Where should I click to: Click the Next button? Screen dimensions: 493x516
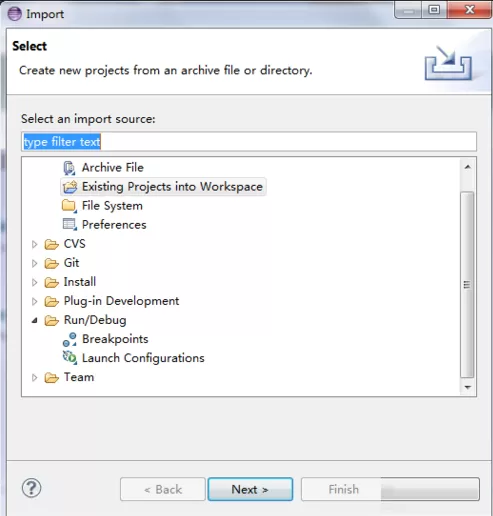250,489
